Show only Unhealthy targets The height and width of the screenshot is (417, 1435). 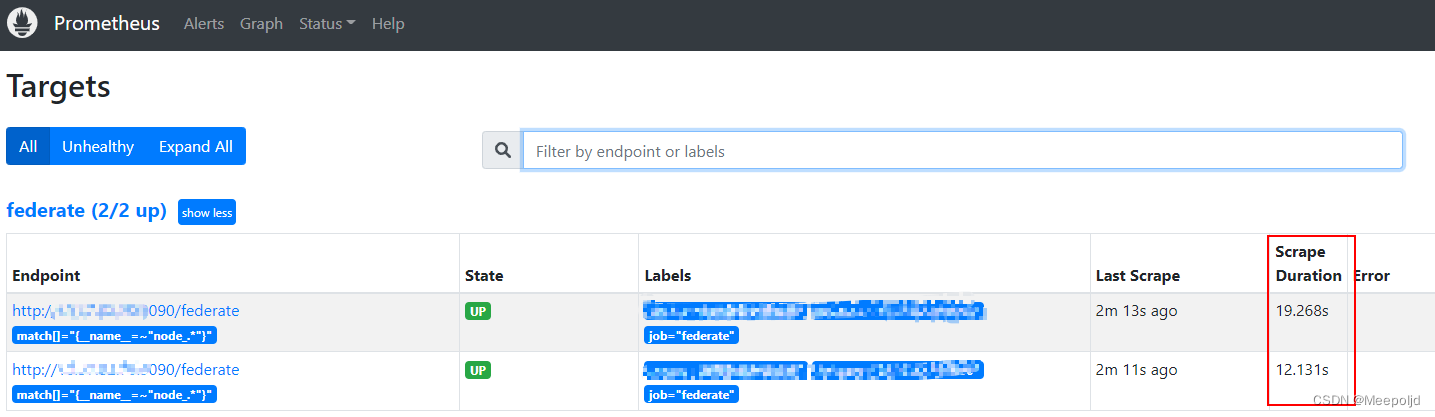pos(98,146)
